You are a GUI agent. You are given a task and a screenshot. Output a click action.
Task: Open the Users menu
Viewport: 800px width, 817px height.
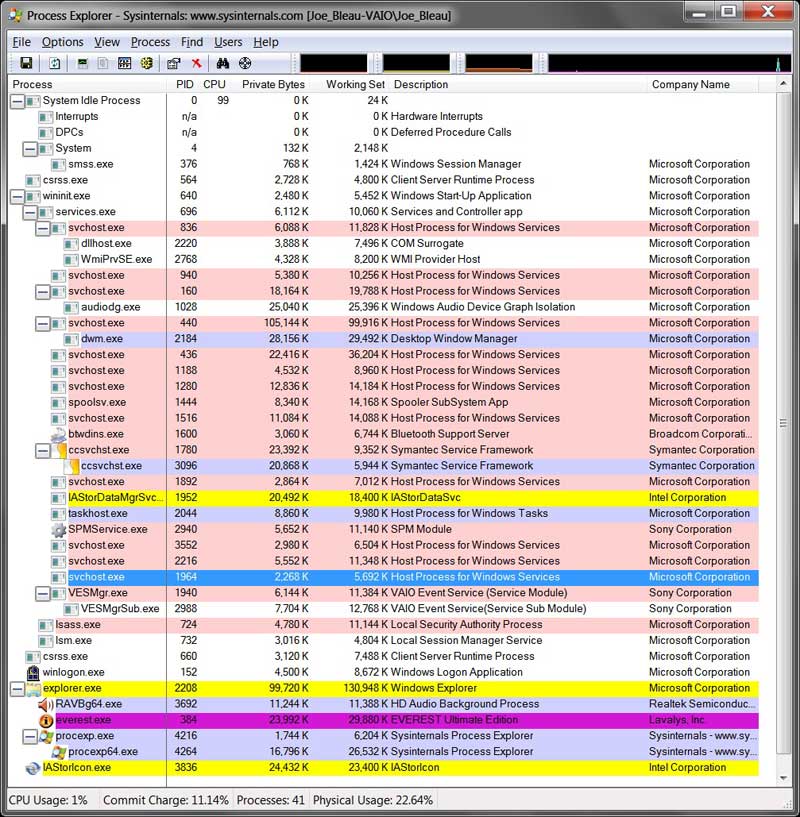tap(228, 42)
